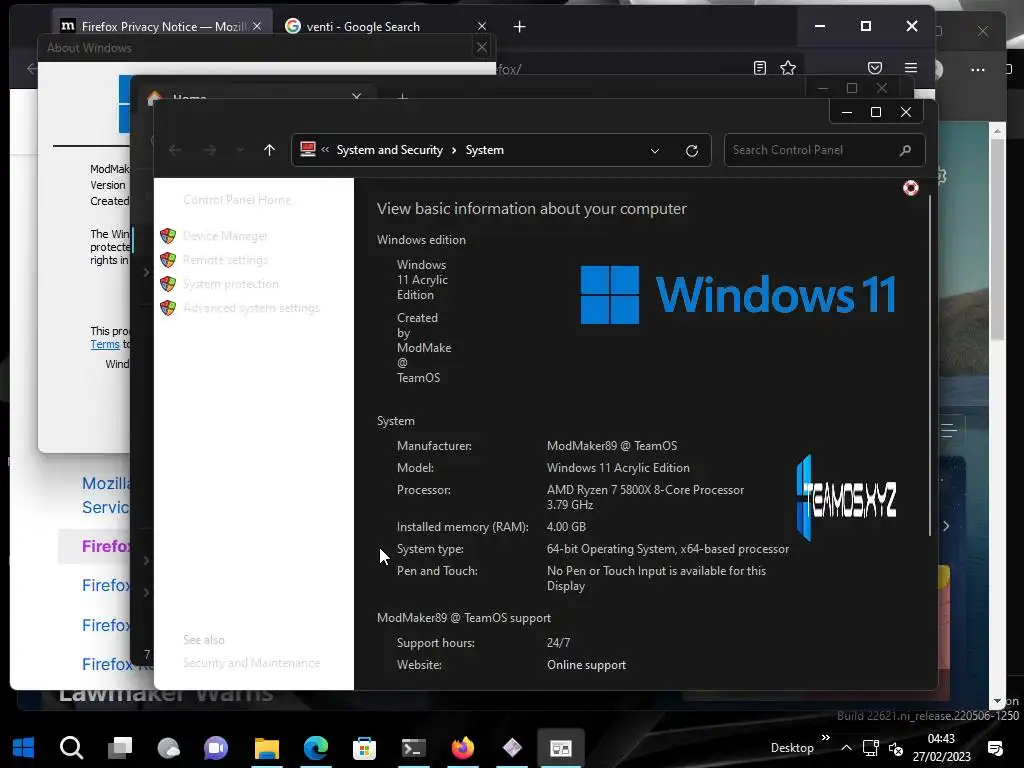The width and height of the screenshot is (1024, 768).
Task: Launch File Explorer from taskbar
Action: tap(266, 747)
